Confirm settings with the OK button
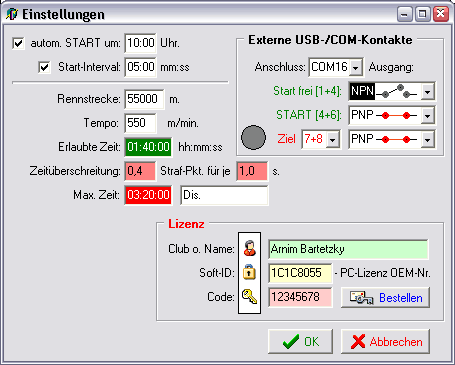Viewport: 455px width, 365px height. tap(301, 342)
